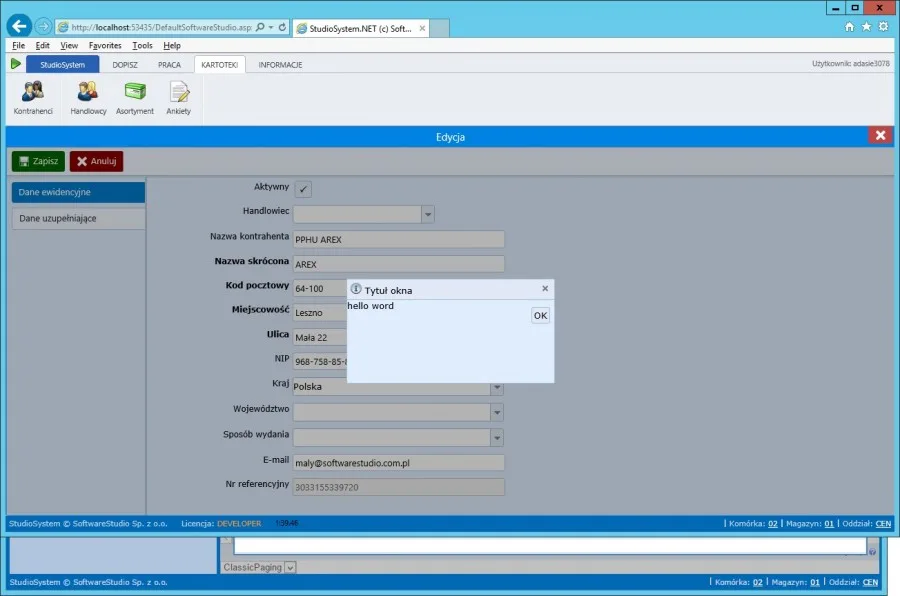This screenshot has width=900, height=596.
Task: Open address bar history dropdown arrow
Action: click(x=271, y=27)
